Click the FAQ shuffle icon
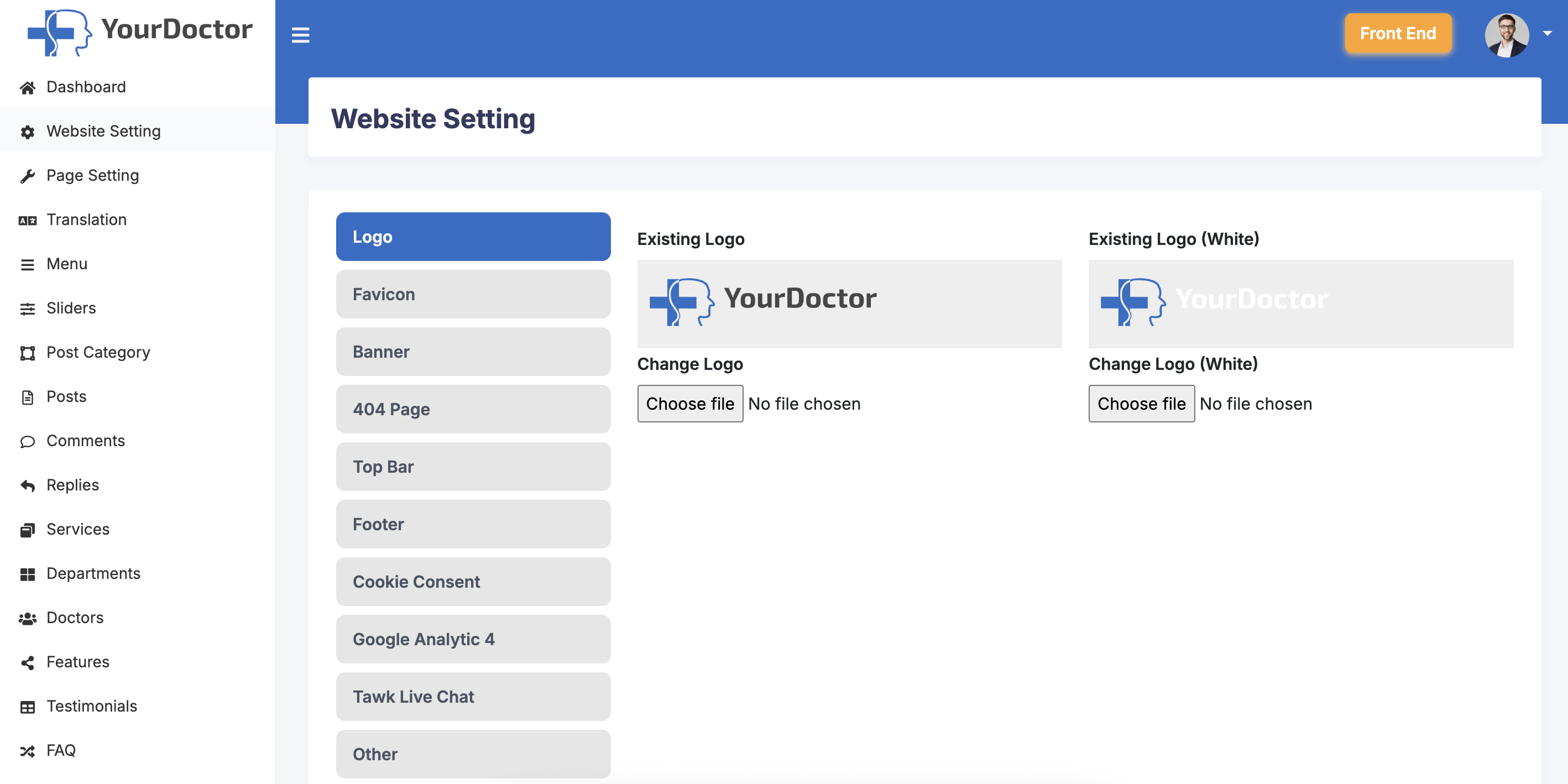Viewport: 1568px width, 784px height. point(28,751)
